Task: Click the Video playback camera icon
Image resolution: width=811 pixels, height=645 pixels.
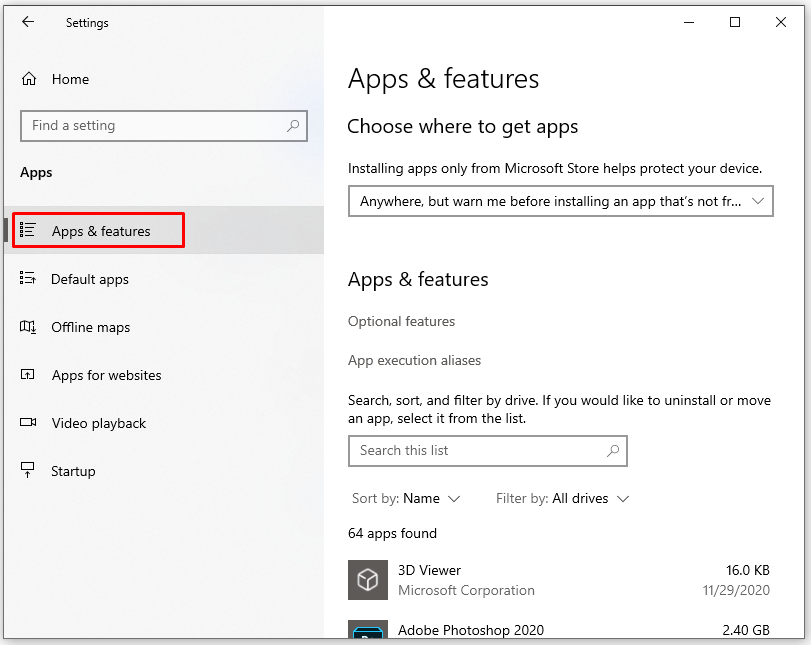Action: (x=28, y=423)
